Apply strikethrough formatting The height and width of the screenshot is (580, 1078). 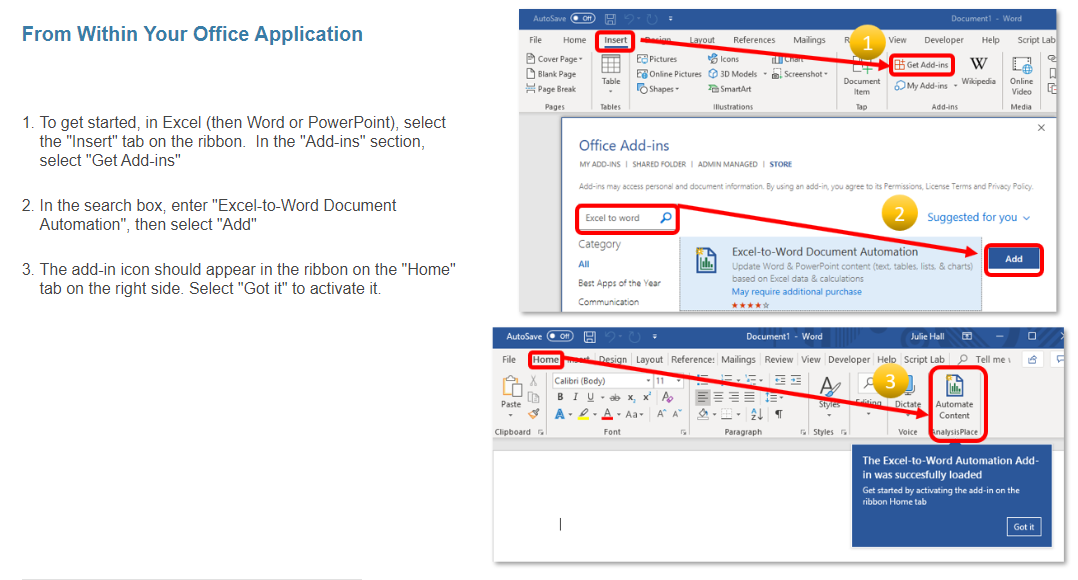pyautogui.click(x=615, y=397)
